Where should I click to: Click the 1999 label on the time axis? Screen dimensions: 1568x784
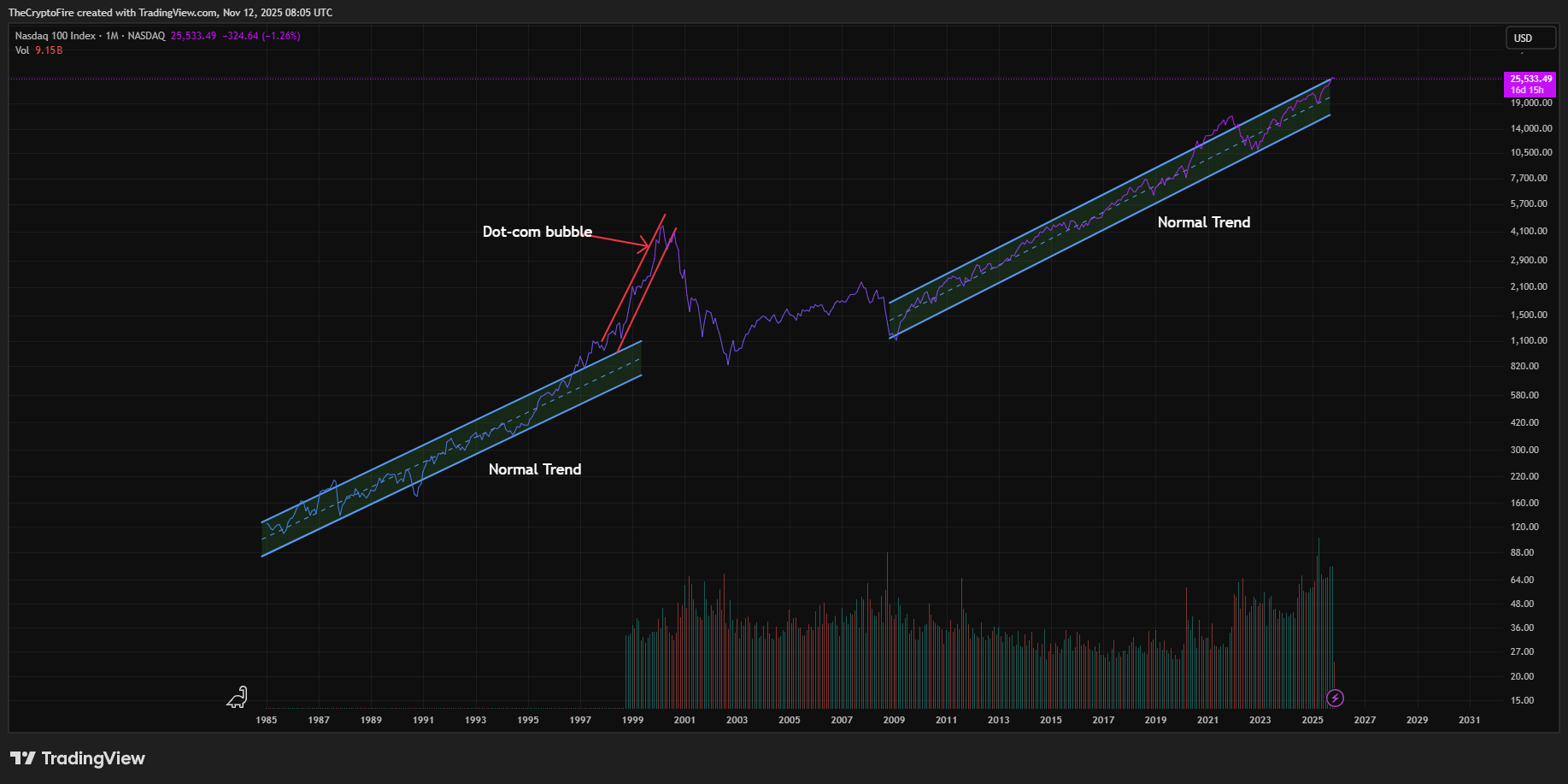point(633,720)
